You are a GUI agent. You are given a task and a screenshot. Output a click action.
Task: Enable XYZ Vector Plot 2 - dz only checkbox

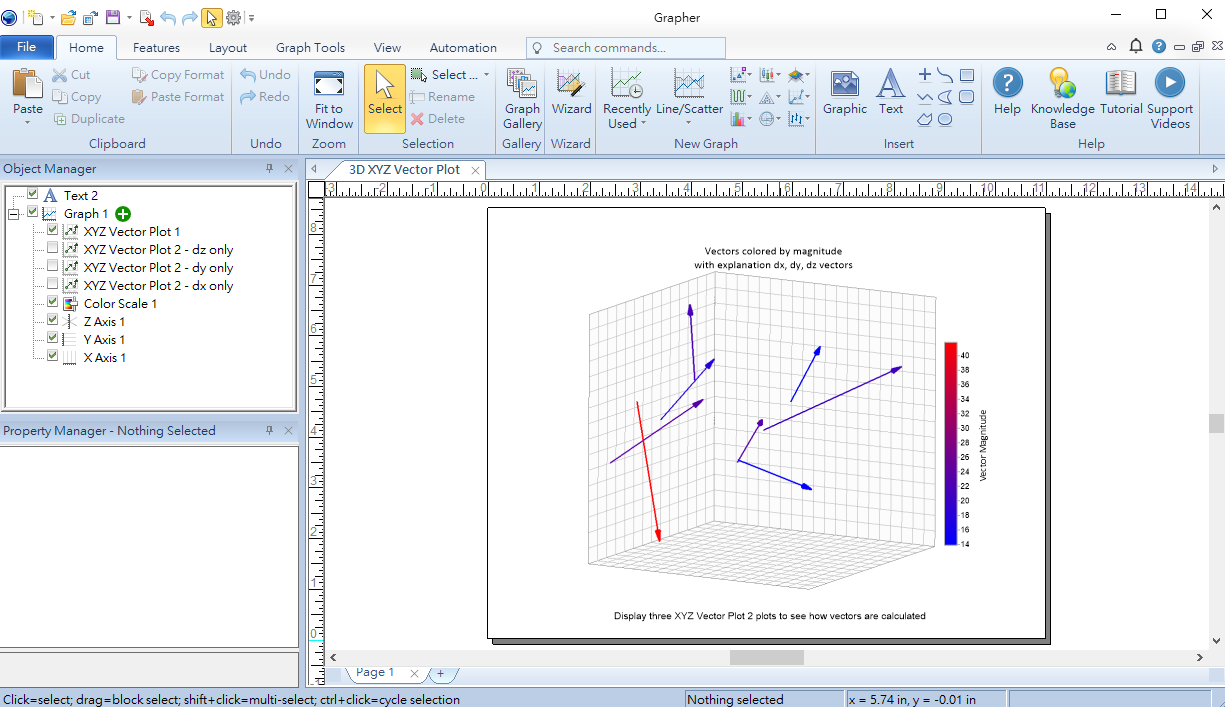point(53,249)
